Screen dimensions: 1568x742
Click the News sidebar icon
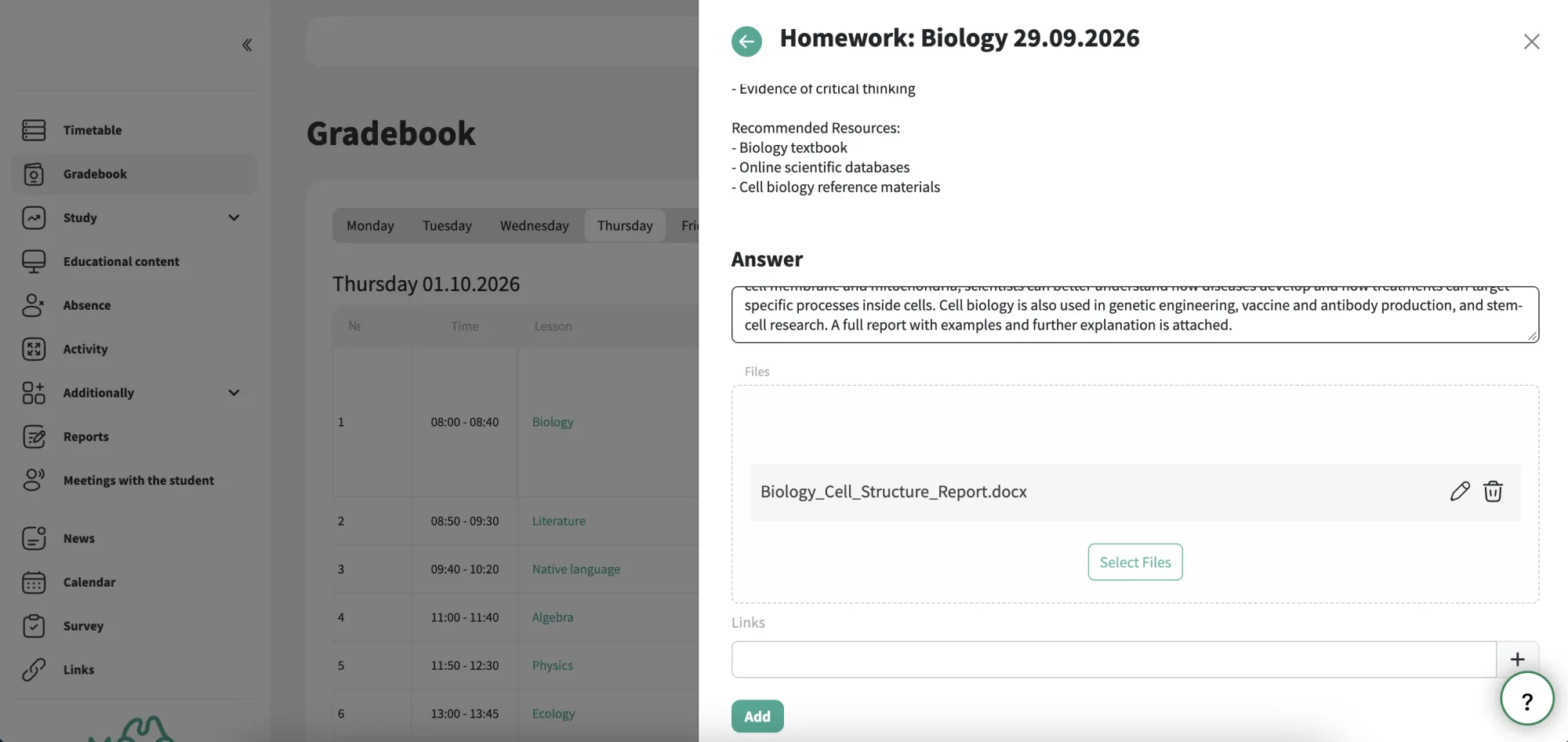pyautogui.click(x=34, y=538)
